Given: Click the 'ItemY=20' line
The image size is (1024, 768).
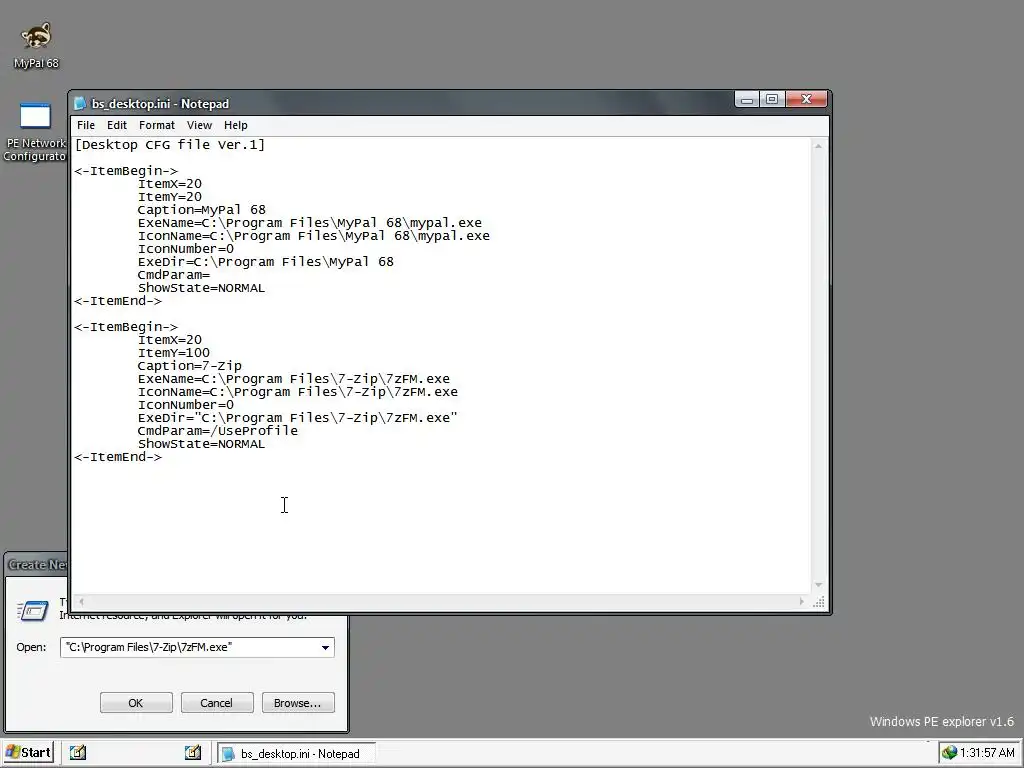Looking at the screenshot, I should (170, 197).
